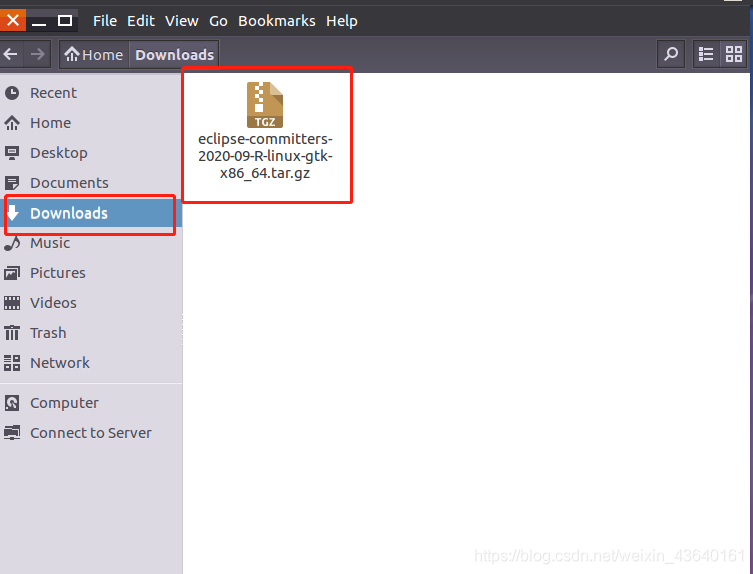The image size is (753, 574).
Task: Click the Documents icon in sidebar
Action: [12, 183]
